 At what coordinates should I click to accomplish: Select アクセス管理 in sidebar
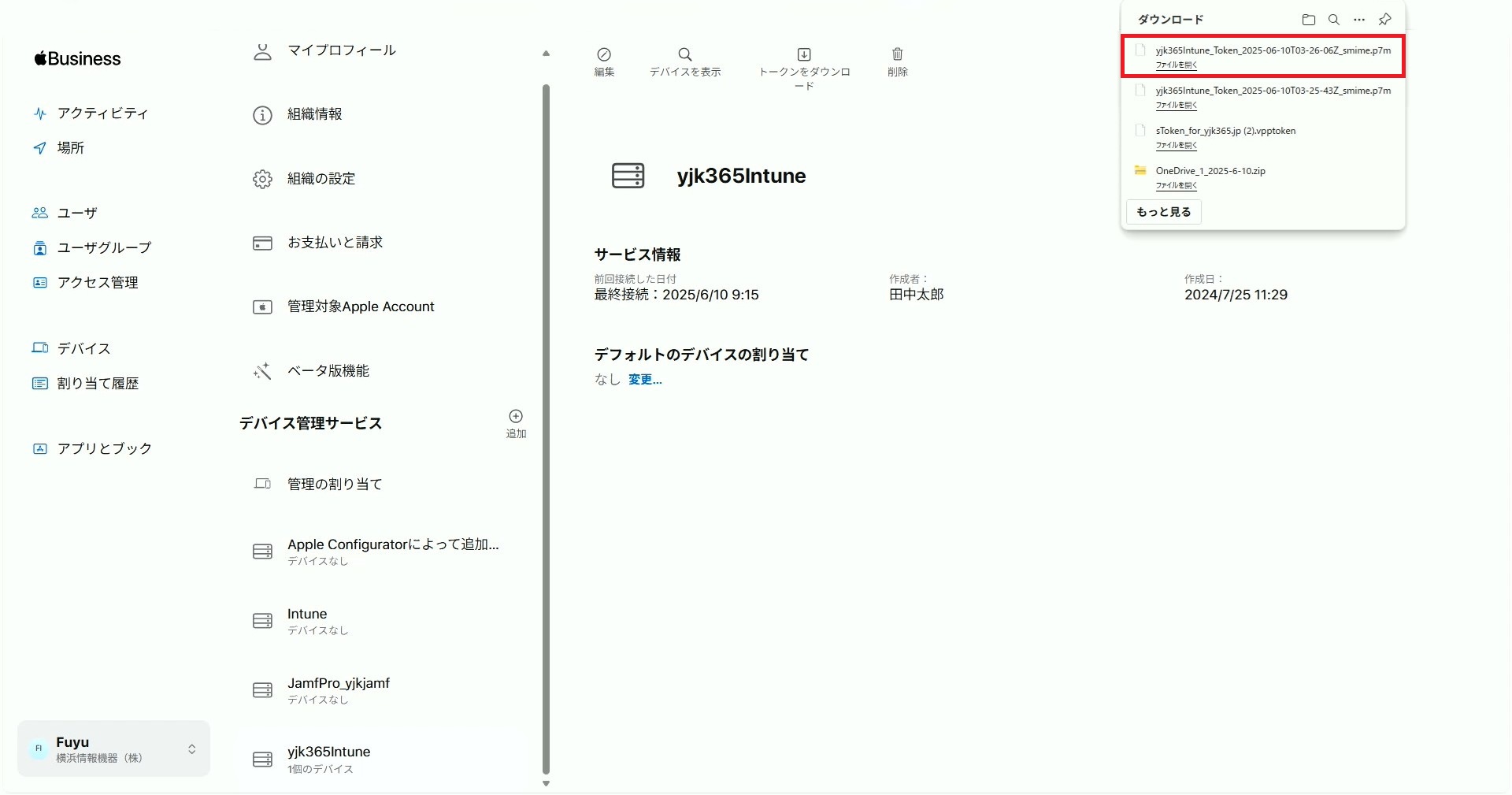click(85, 283)
